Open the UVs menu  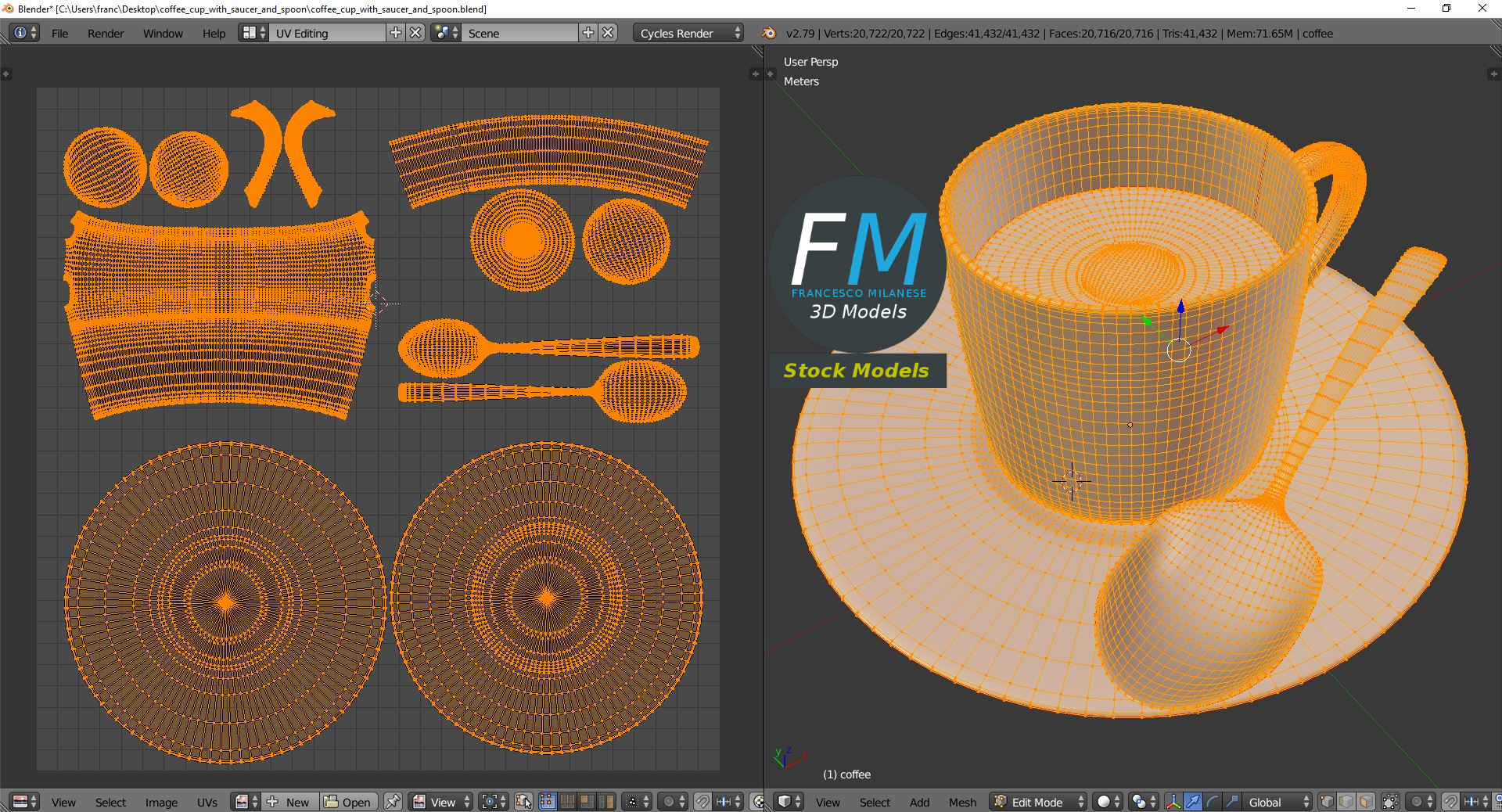tap(207, 802)
